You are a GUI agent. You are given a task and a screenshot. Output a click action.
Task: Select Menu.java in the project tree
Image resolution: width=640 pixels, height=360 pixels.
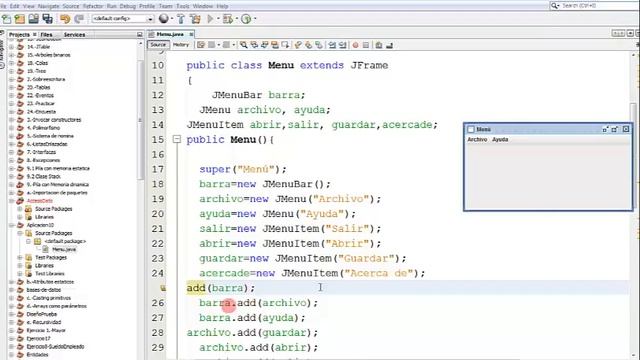click(x=64, y=249)
